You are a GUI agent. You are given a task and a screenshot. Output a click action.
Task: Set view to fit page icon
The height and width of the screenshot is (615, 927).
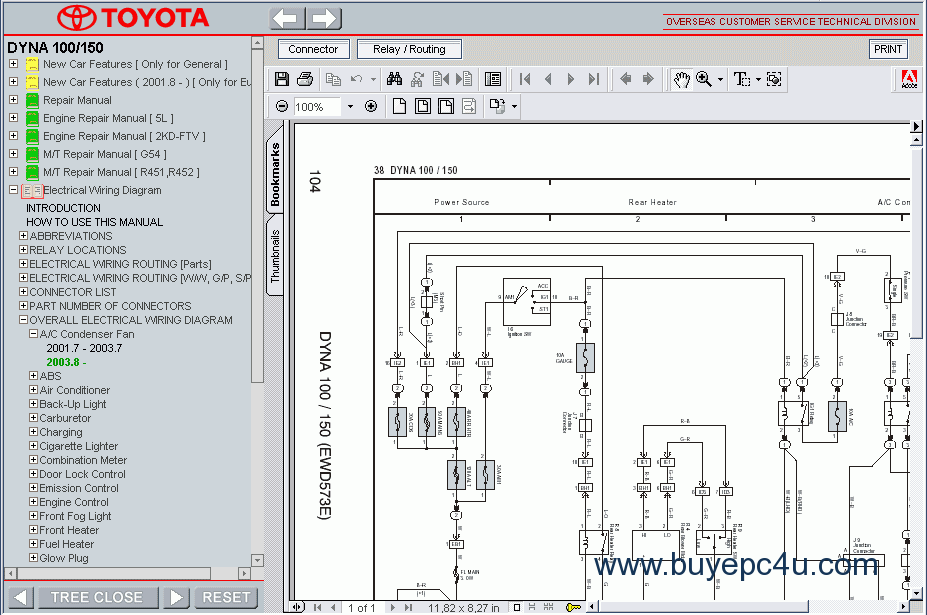click(423, 106)
